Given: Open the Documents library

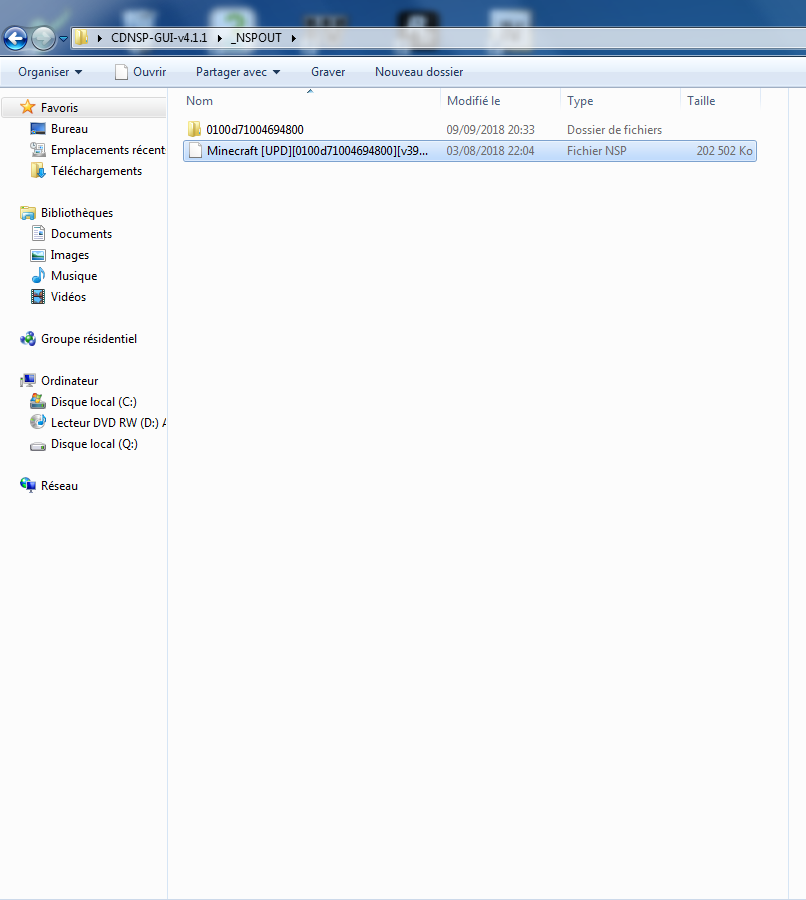Looking at the screenshot, I should pyautogui.click(x=81, y=234).
